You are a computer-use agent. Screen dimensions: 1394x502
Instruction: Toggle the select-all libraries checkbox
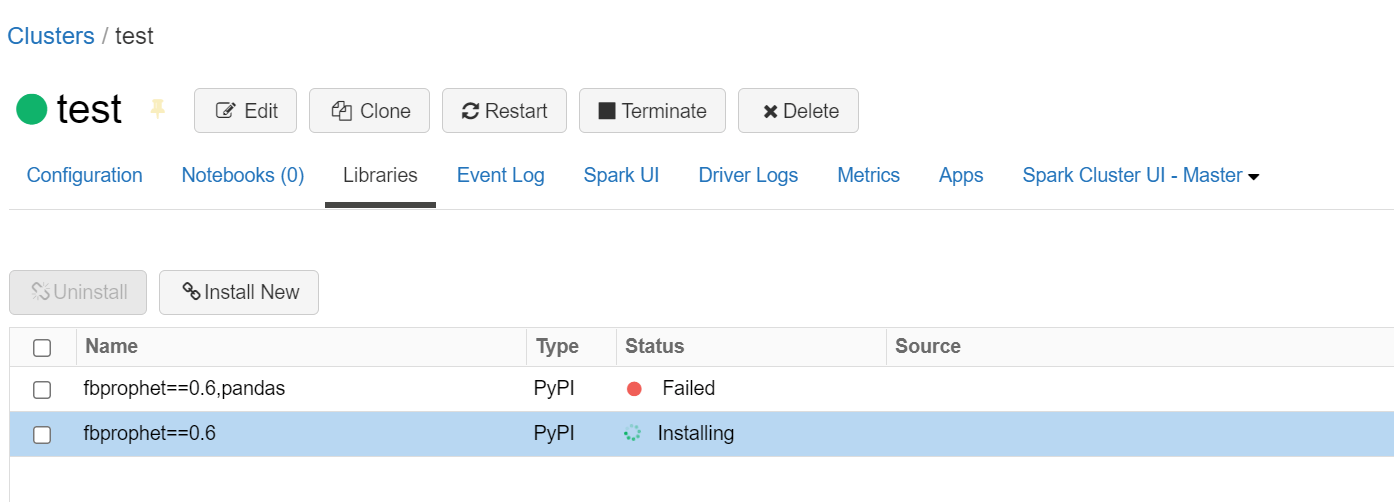click(x=42, y=348)
